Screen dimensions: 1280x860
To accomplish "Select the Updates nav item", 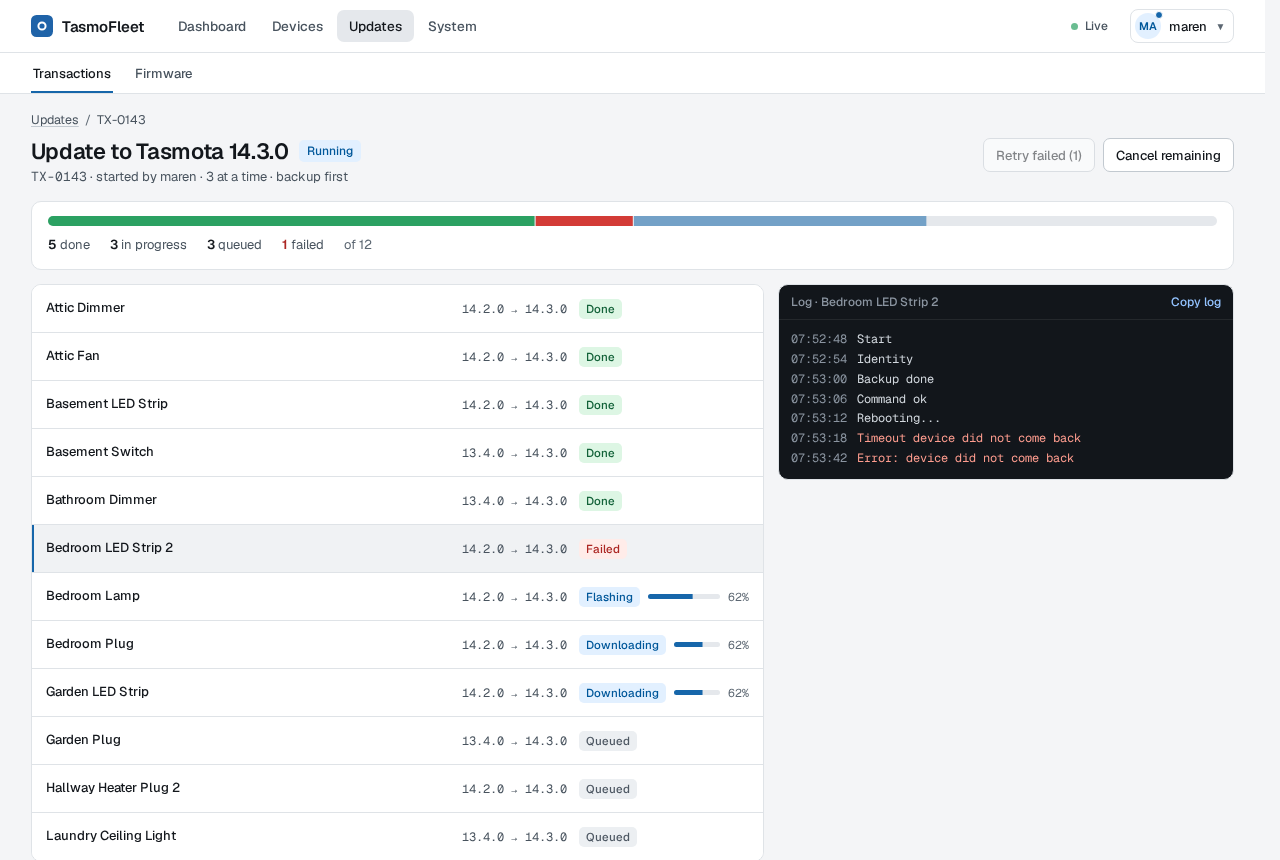I will [x=375, y=26].
